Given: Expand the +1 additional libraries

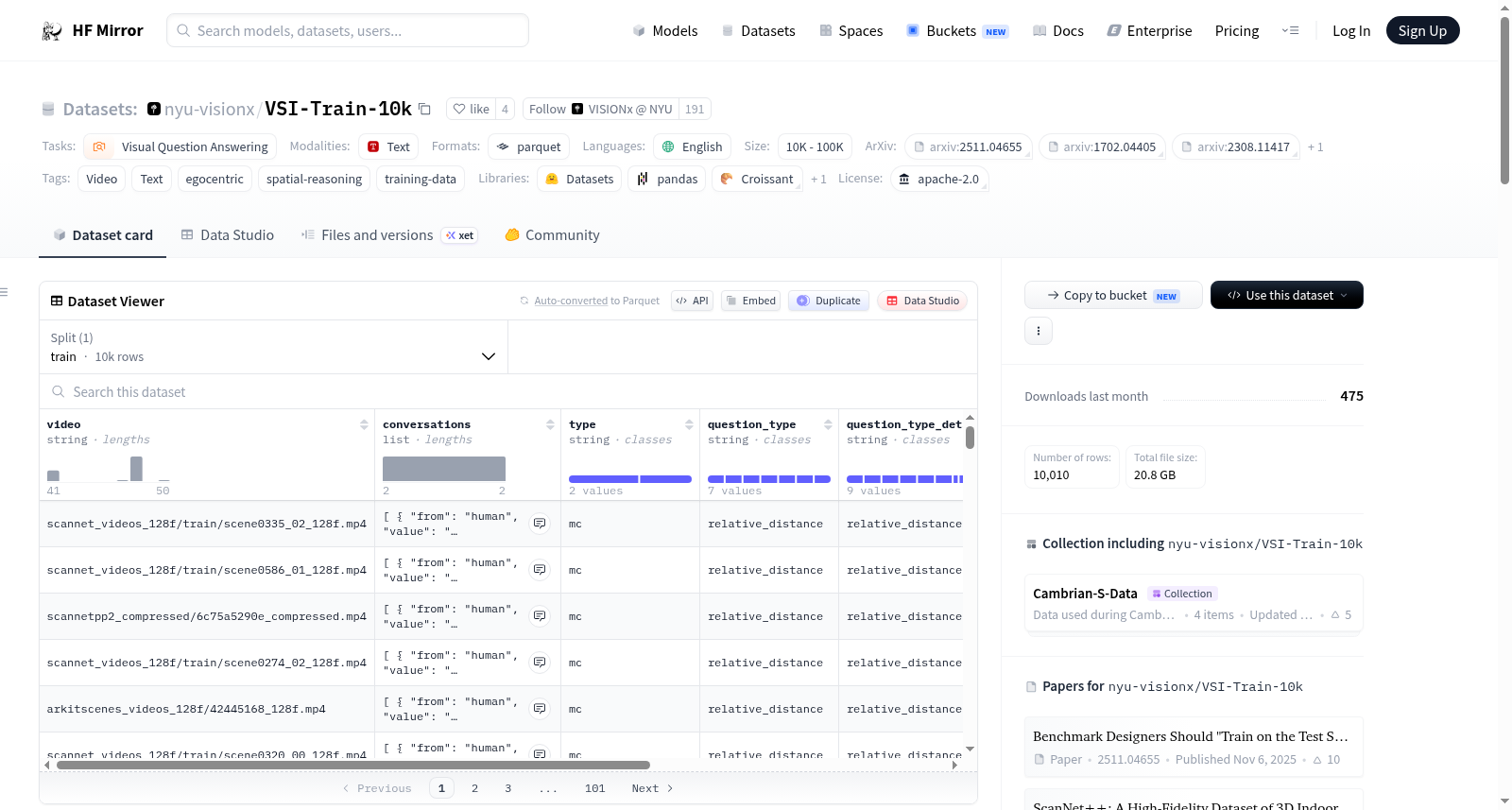Looking at the screenshot, I should click(818, 179).
